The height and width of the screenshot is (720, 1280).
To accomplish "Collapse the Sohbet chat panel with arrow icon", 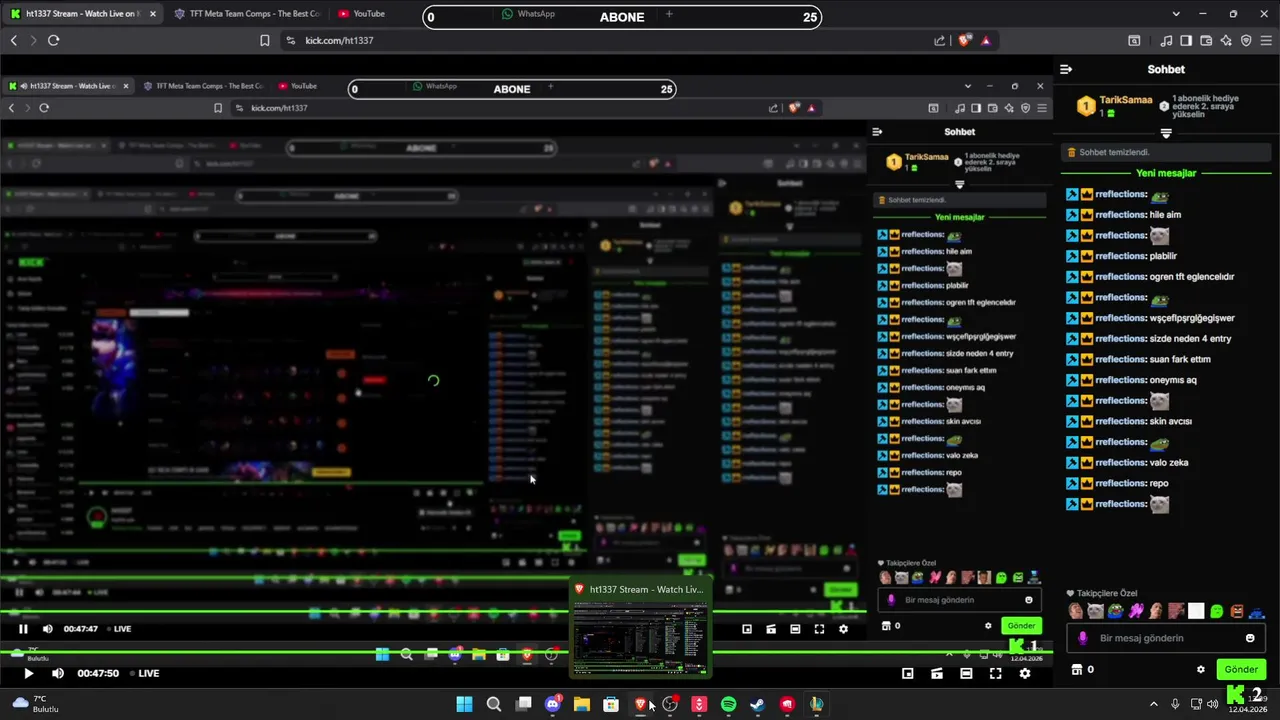I will [x=1066, y=70].
